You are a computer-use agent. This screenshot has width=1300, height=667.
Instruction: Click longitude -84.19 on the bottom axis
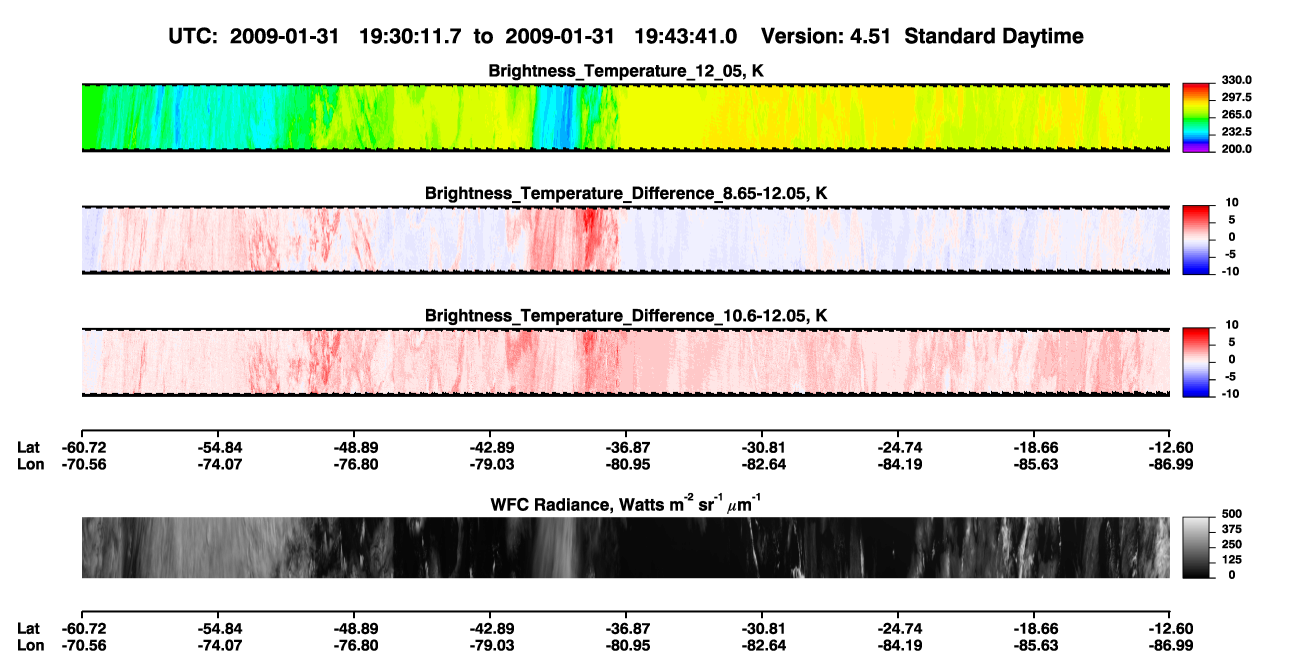[899, 645]
